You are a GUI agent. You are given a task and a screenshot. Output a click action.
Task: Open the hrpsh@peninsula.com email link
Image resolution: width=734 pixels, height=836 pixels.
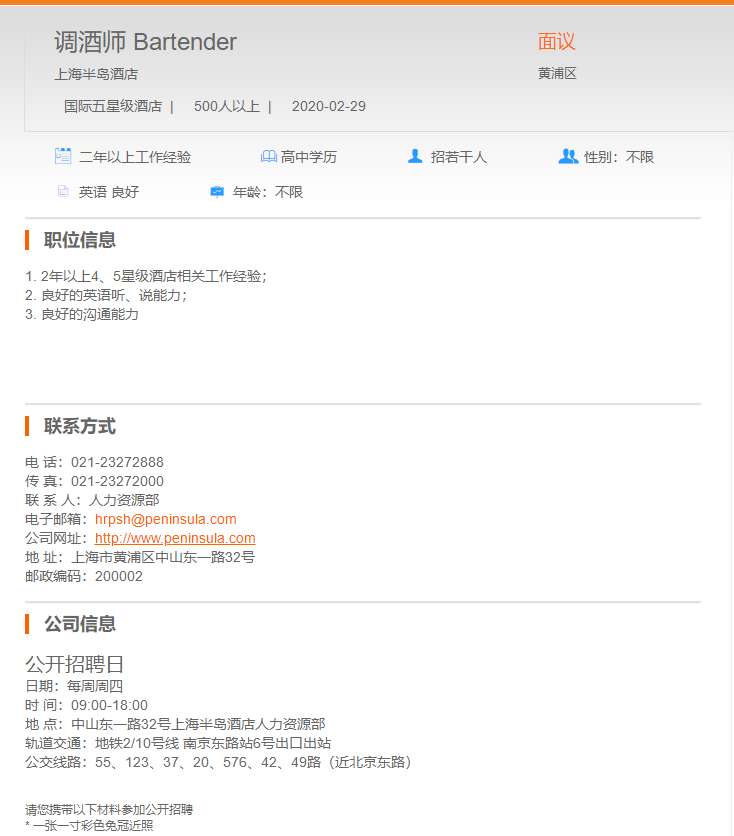tap(165, 519)
